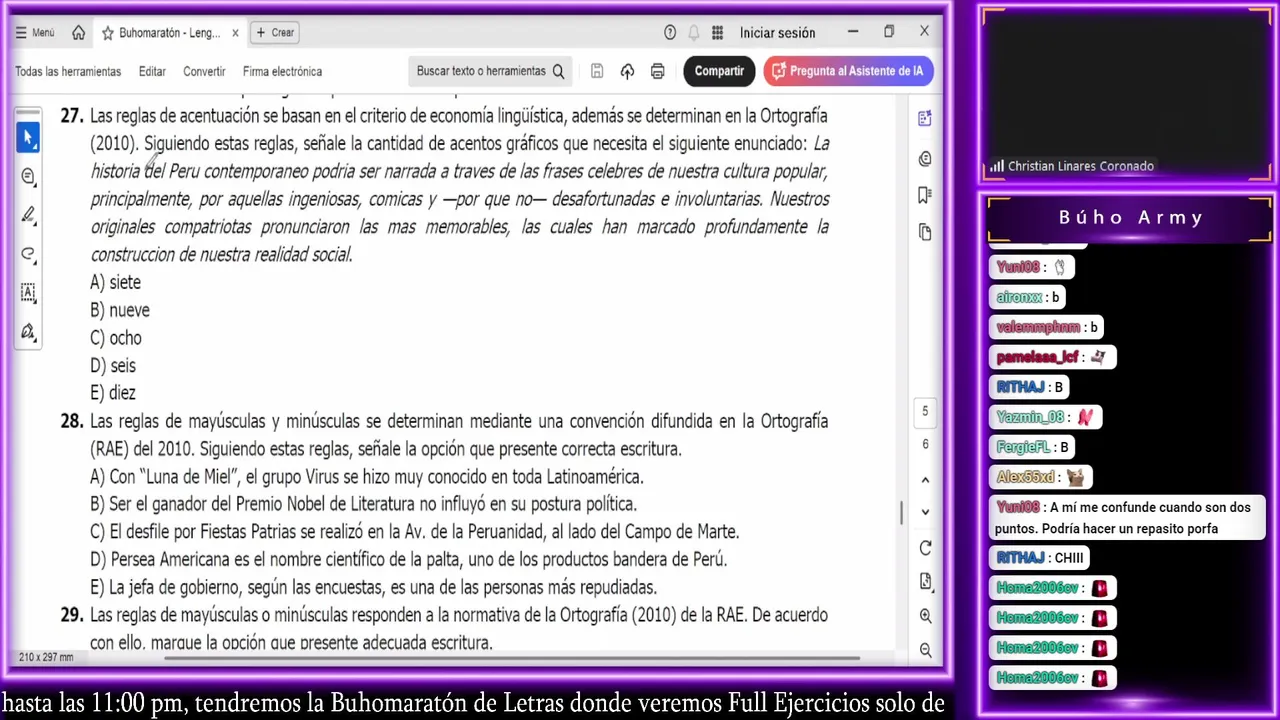This screenshot has width=1280, height=720.
Task: Click the save document icon
Action: (x=597, y=71)
